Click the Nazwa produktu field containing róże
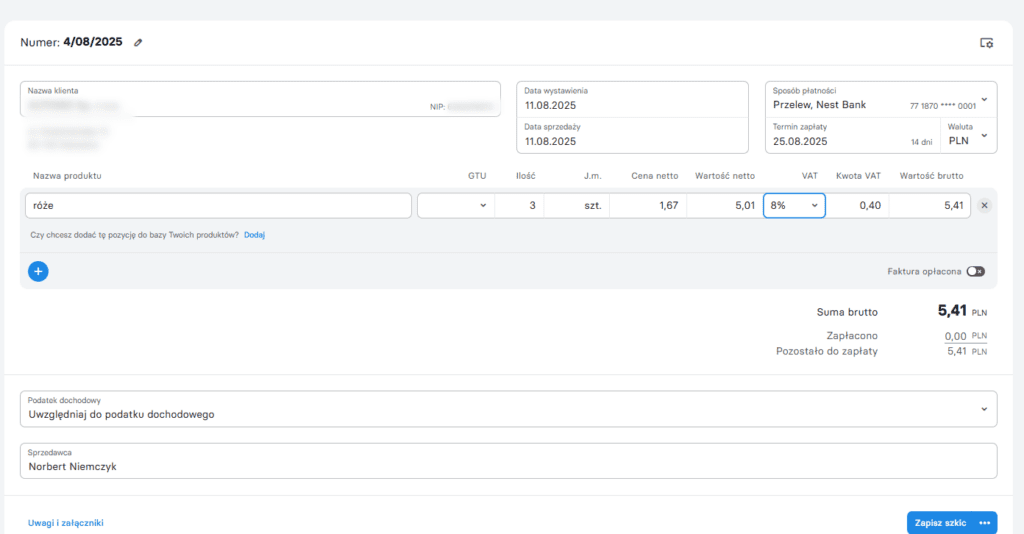Viewport: 1024px width, 534px height. click(217, 206)
